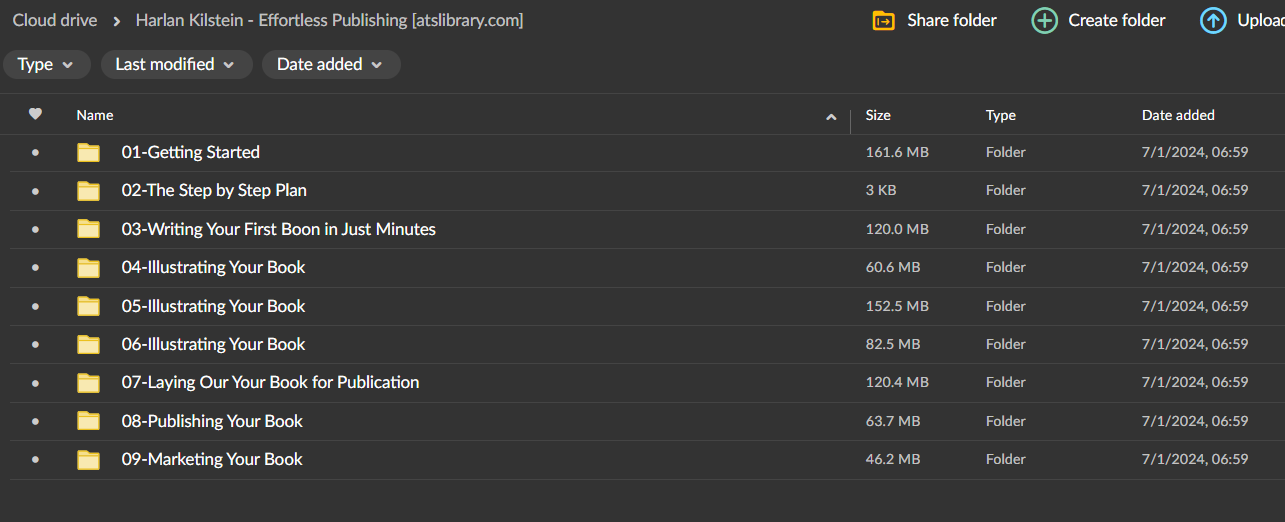Click the 09-Marketing Your Book folder icon
The image size is (1285, 522).
coord(89,460)
